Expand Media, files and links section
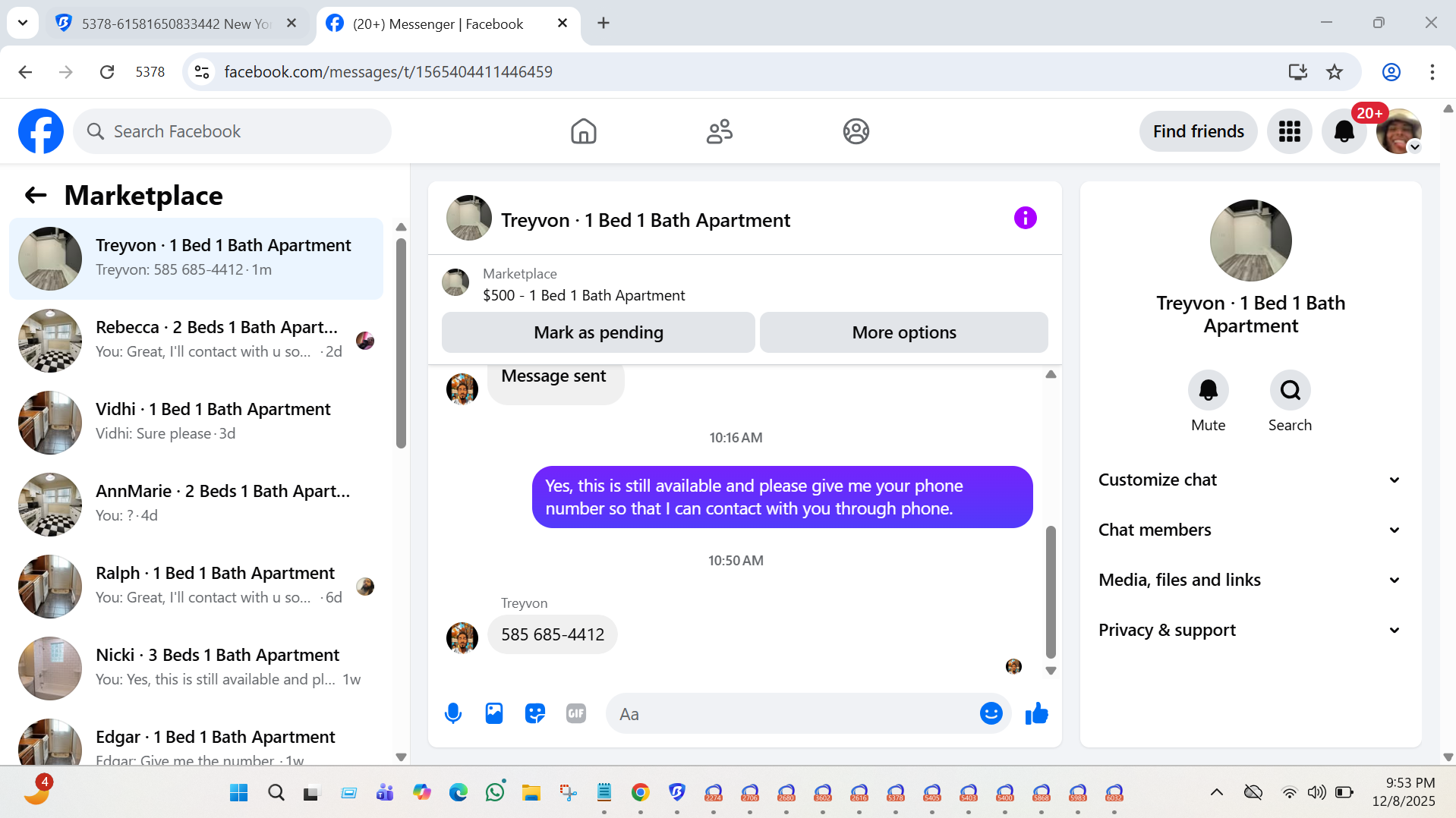This screenshot has width=1456, height=818. click(x=1250, y=580)
